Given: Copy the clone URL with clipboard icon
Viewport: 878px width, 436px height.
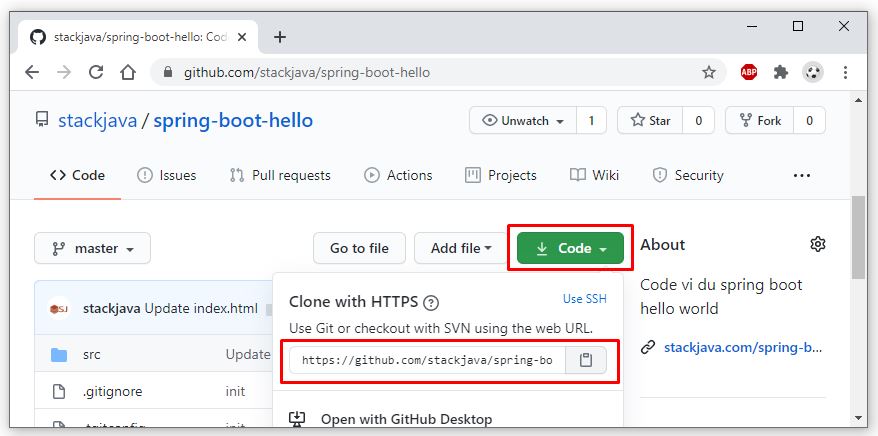Looking at the screenshot, I should click(x=586, y=360).
